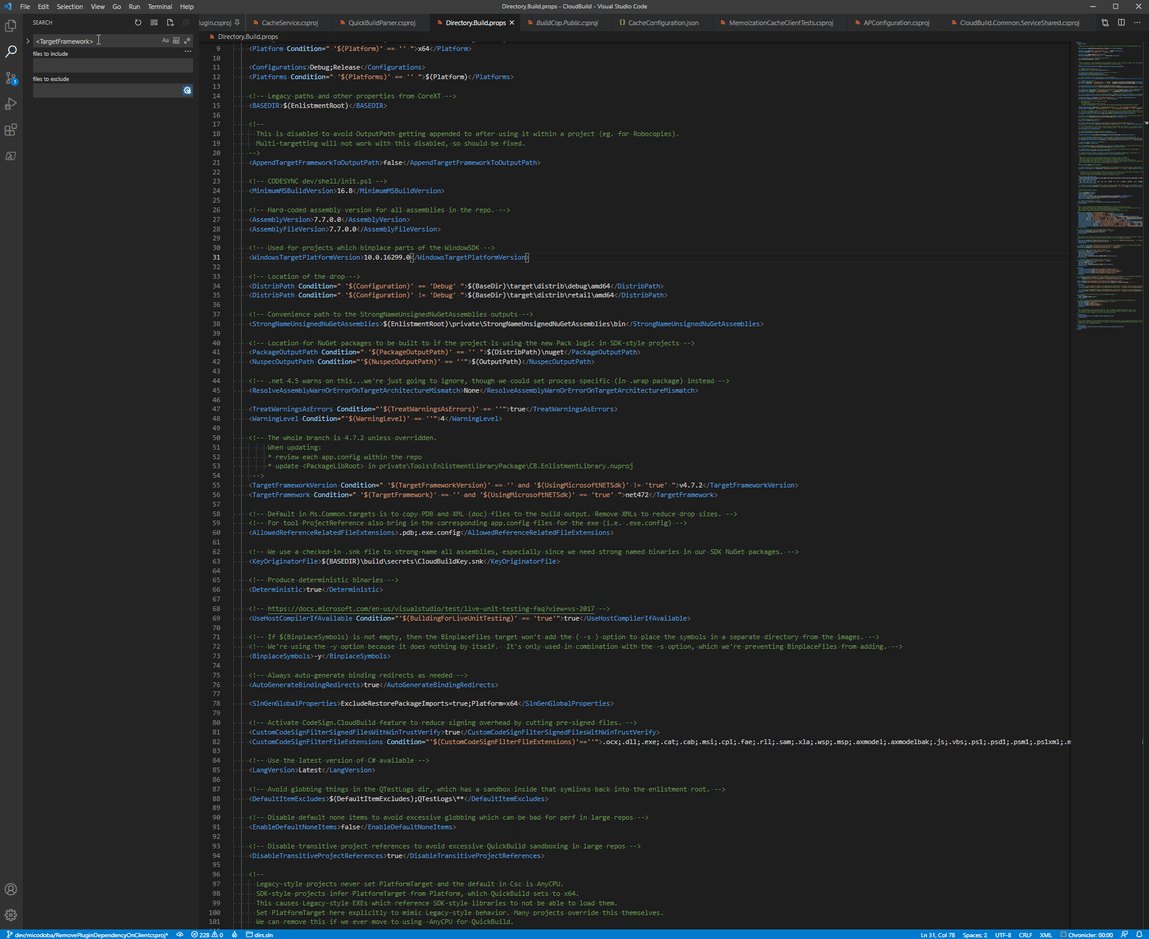Open the Search view in activity bar
Viewport: 1149px width, 939px height.
point(11,51)
